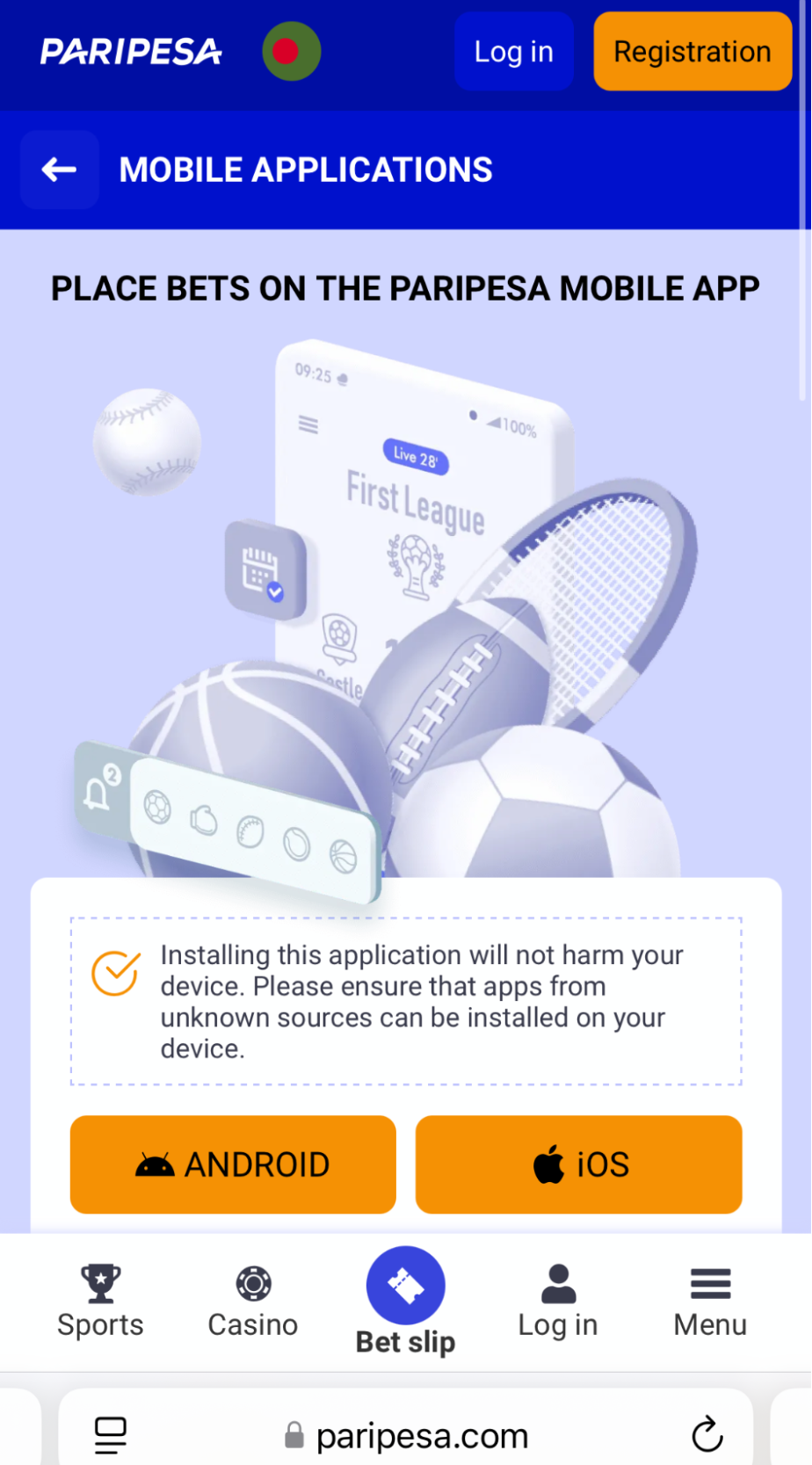Download the ANDROID app
Screen dimensions: 812x1465
pyautogui.click(x=233, y=1164)
